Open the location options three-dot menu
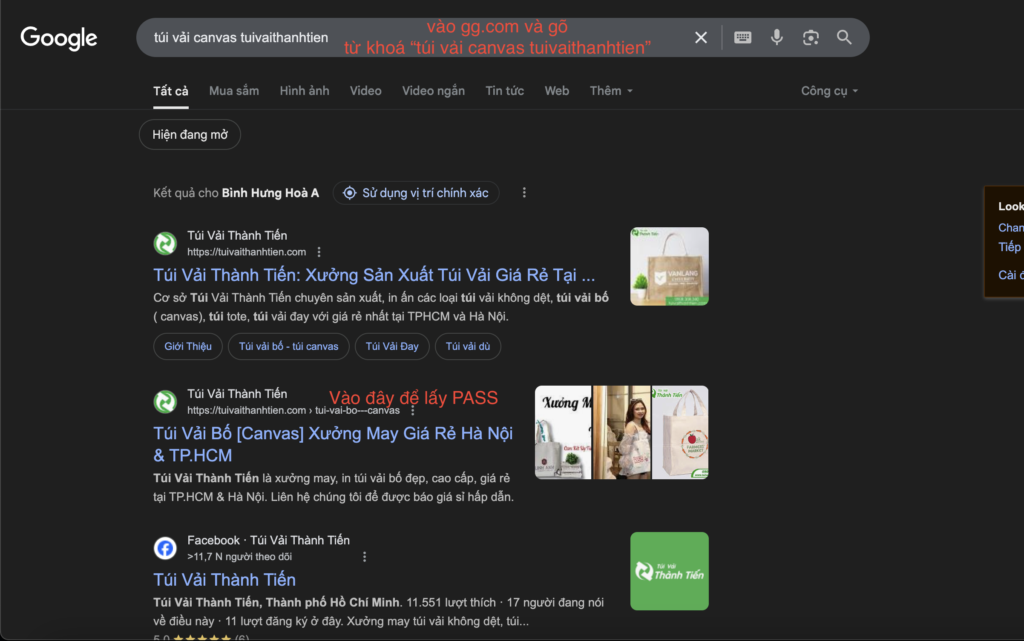The width and height of the screenshot is (1024, 641). [x=524, y=193]
